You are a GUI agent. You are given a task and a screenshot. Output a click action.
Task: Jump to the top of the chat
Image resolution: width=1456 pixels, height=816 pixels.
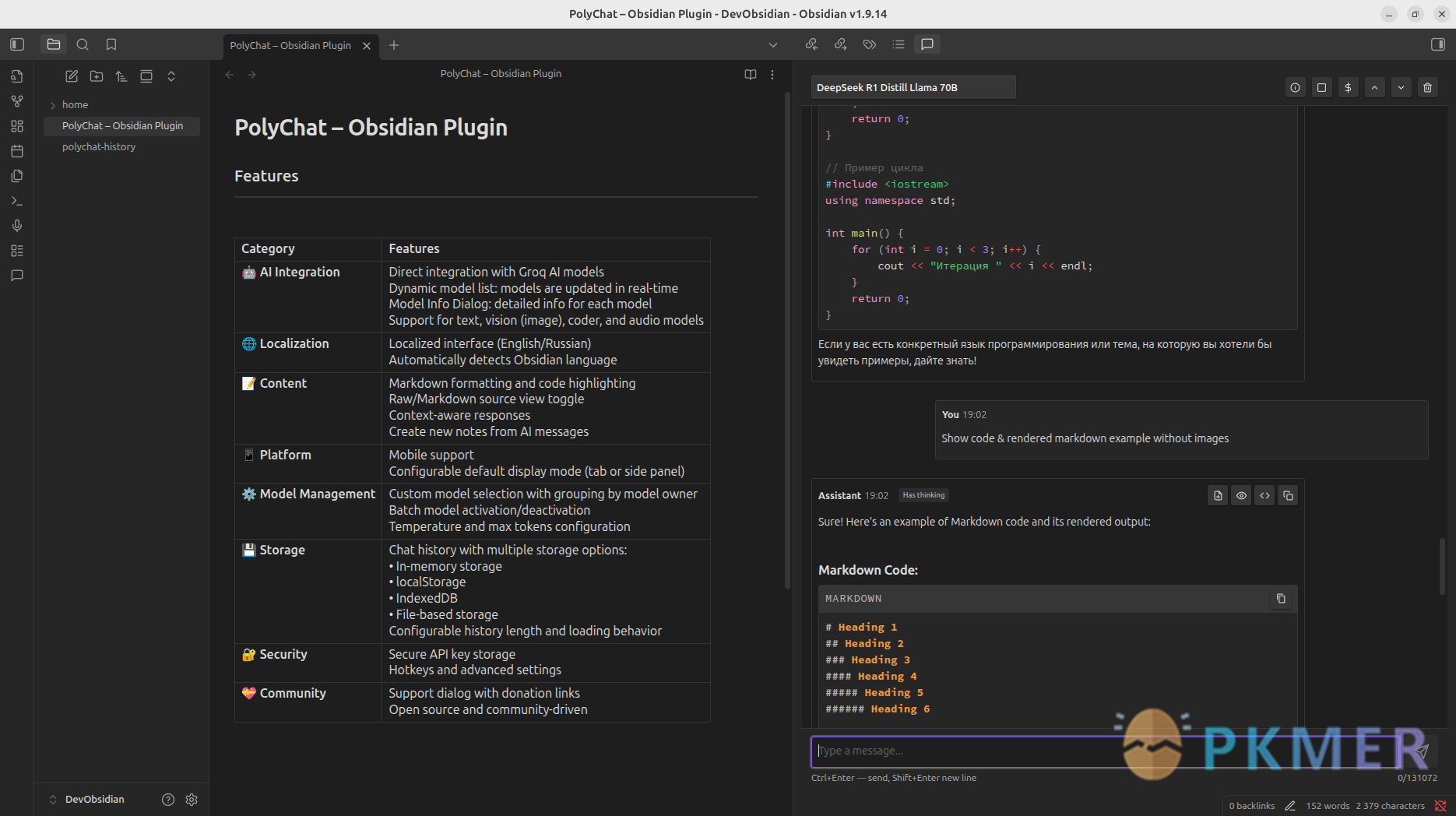(x=1375, y=88)
